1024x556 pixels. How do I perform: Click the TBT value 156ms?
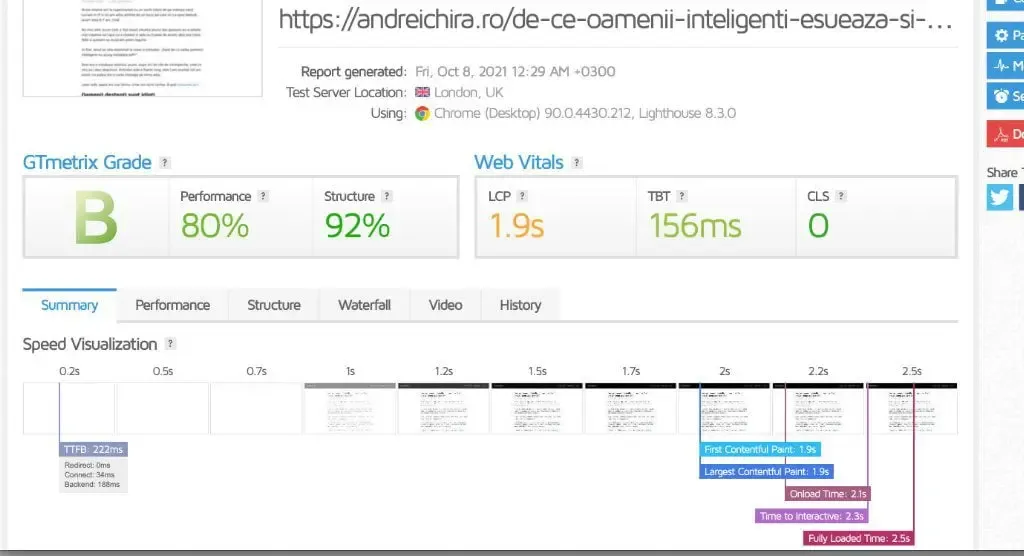pos(695,226)
